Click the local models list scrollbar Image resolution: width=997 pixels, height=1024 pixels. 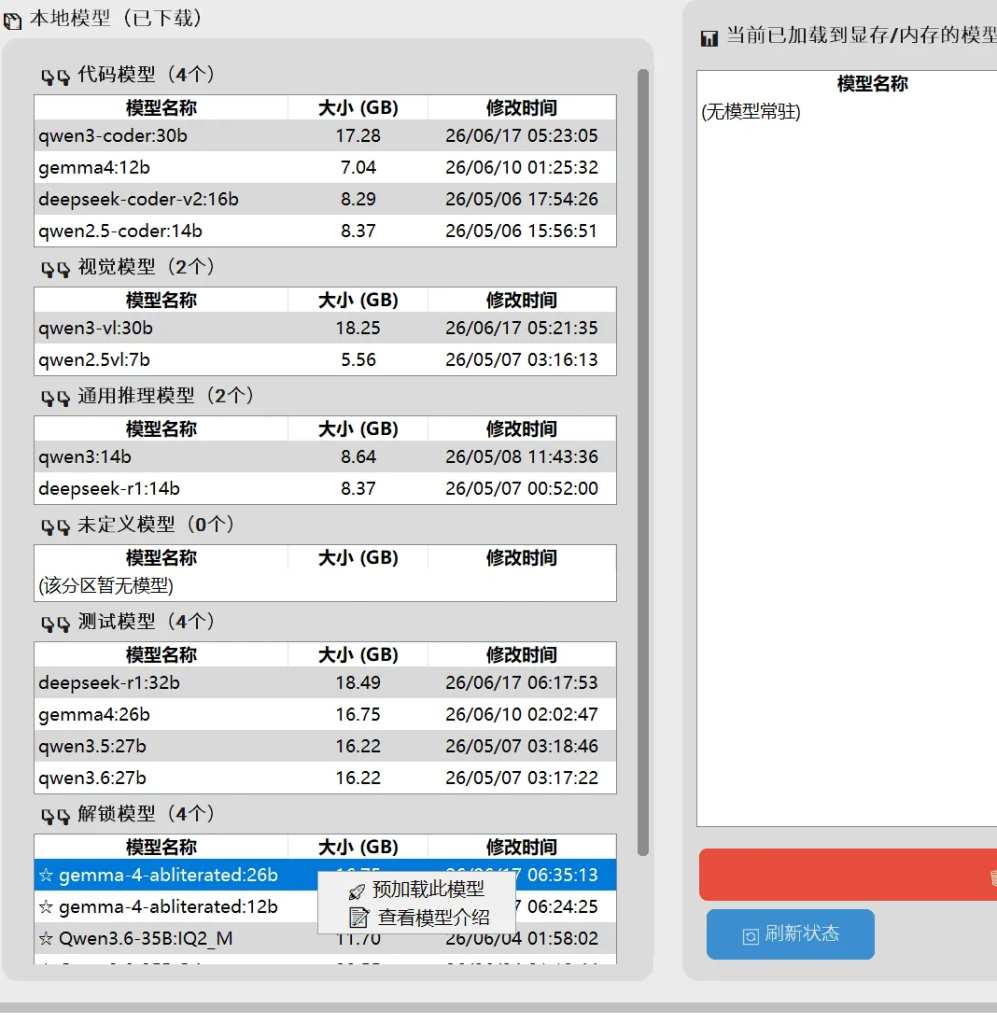click(x=643, y=462)
